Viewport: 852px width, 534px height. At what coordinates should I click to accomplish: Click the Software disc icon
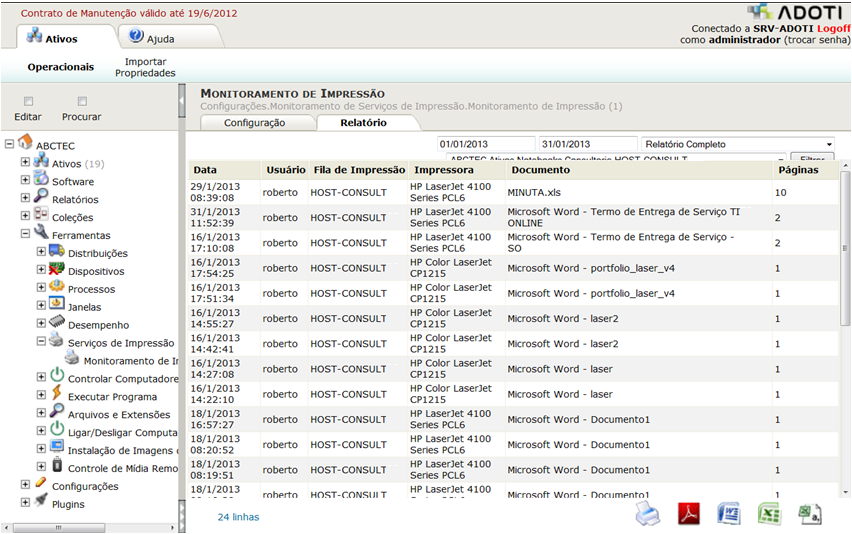tap(41, 179)
